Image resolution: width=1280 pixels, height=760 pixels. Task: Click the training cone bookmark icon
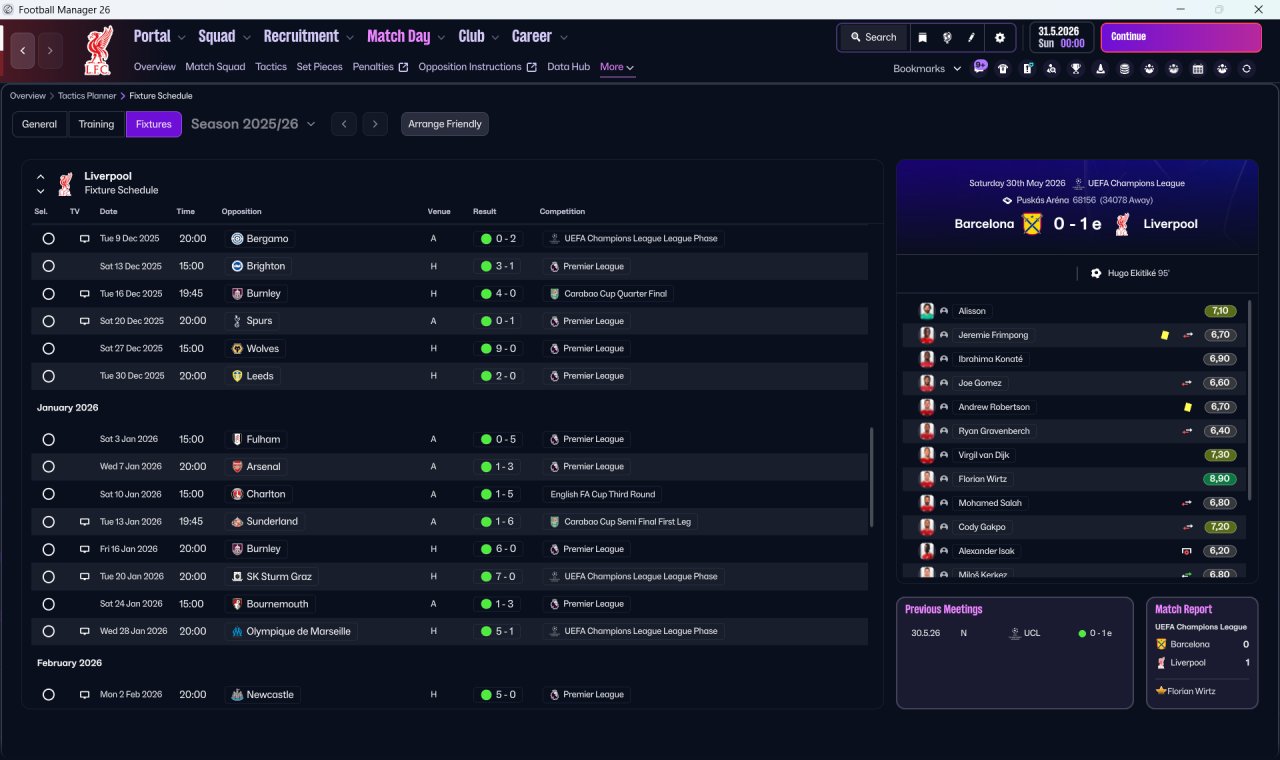pos(1101,69)
